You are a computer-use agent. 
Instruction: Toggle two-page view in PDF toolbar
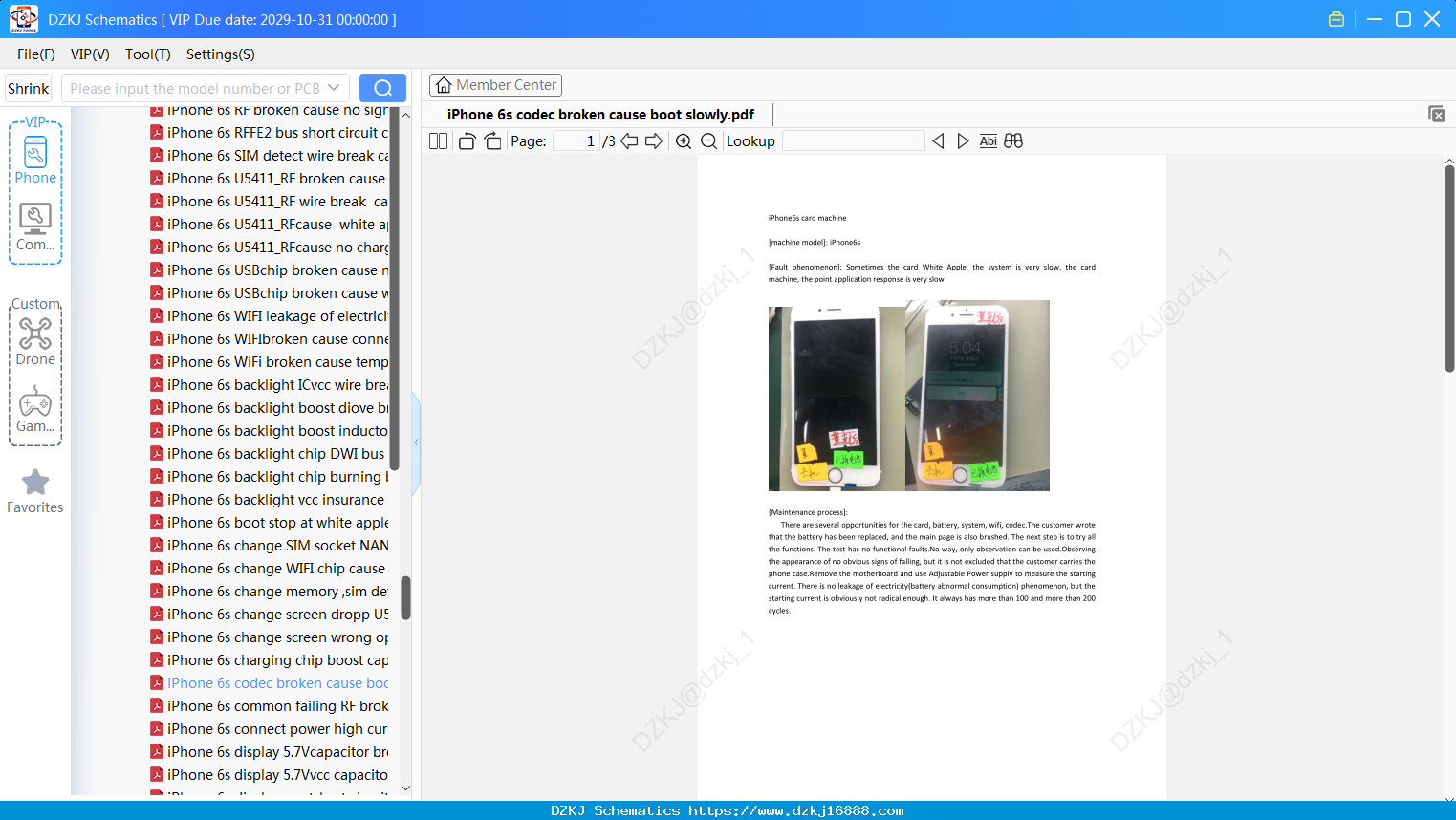[x=439, y=141]
